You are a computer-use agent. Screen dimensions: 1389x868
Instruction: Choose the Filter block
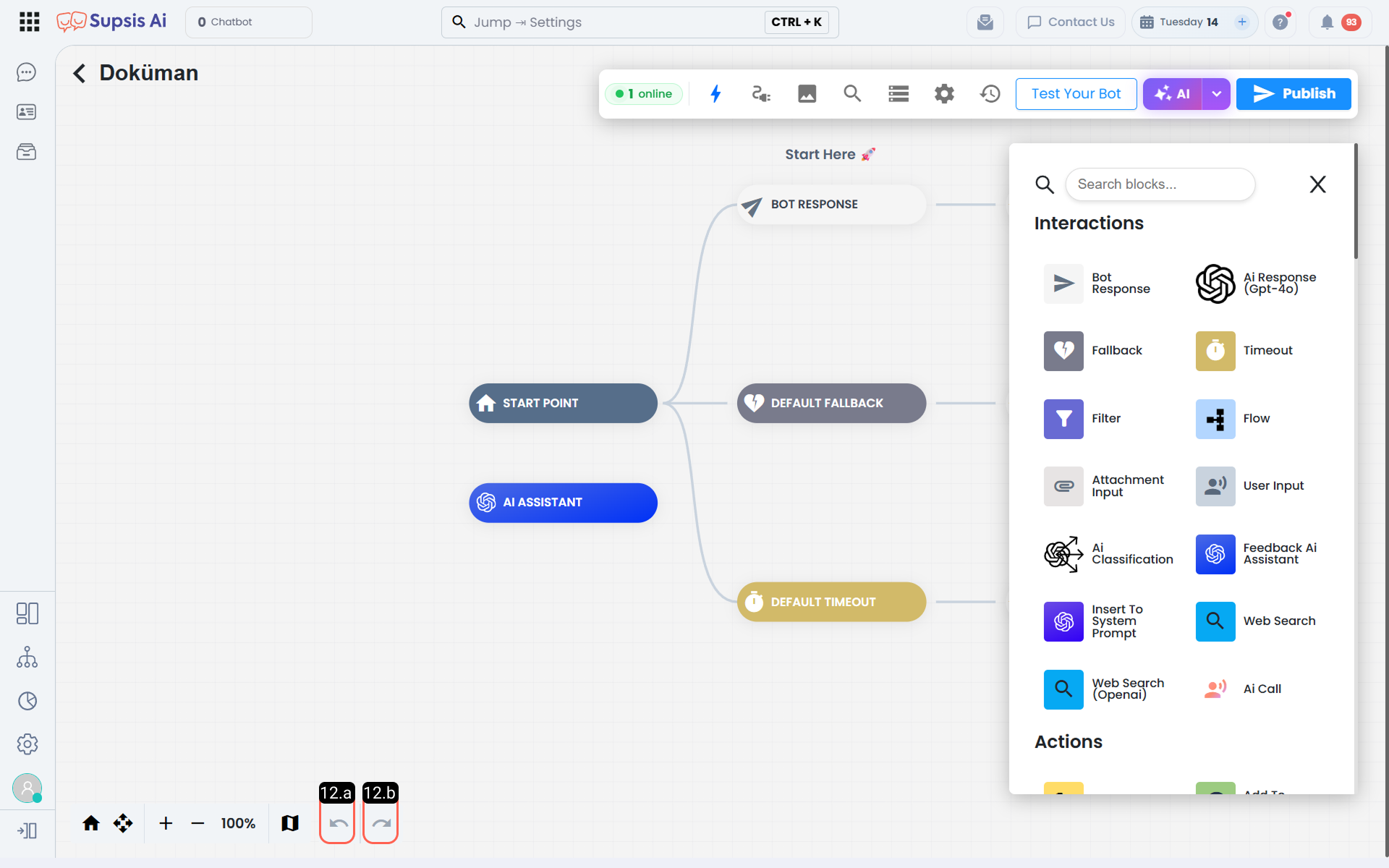[x=1082, y=419]
